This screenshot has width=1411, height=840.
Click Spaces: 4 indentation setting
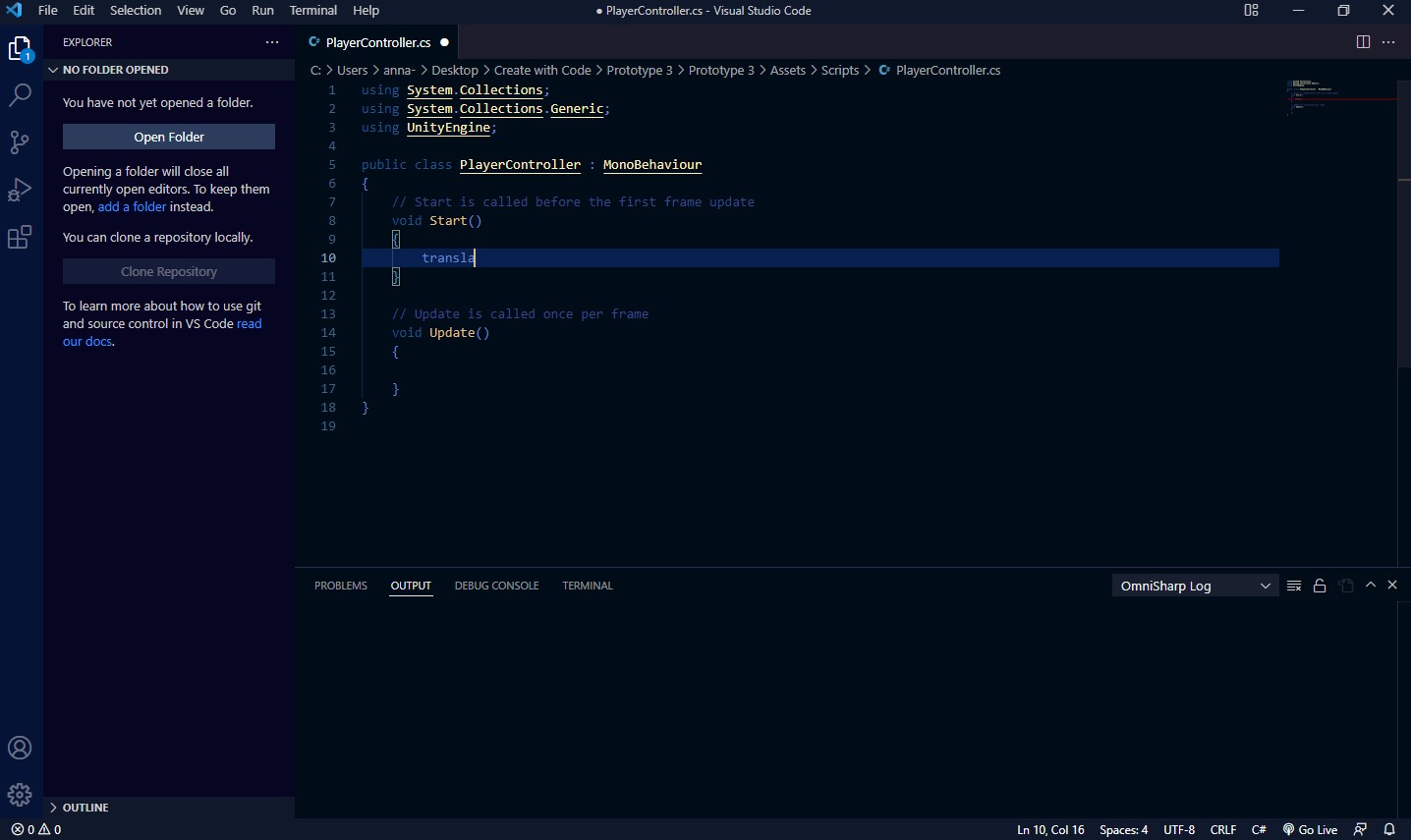tap(1123, 829)
